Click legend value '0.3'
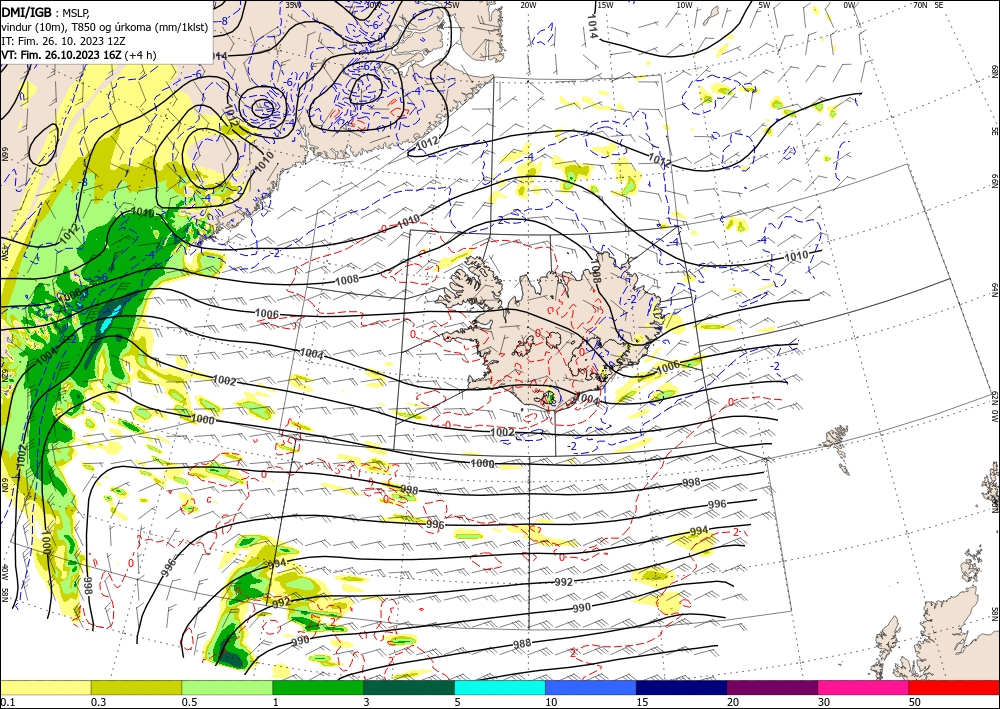The width and height of the screenshot is (1000, 709). [98, 702]
